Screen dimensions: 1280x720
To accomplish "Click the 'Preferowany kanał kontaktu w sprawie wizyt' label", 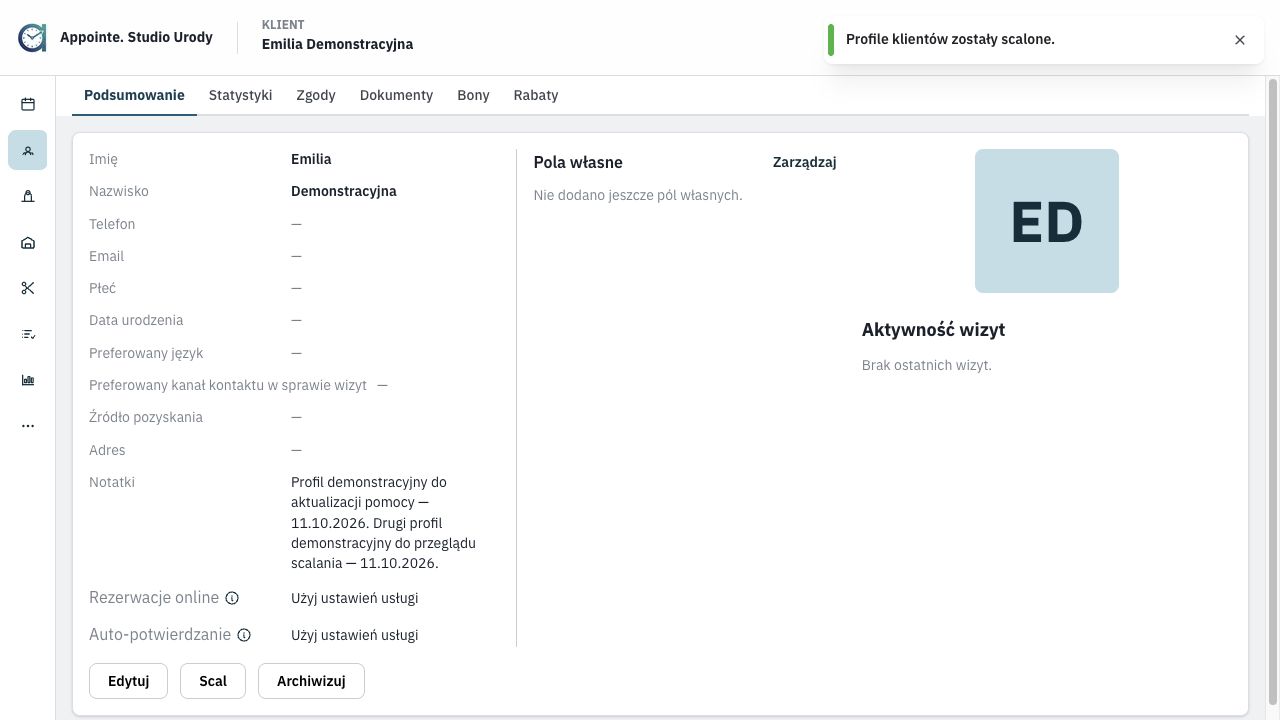I will click(x=228, y=385).
